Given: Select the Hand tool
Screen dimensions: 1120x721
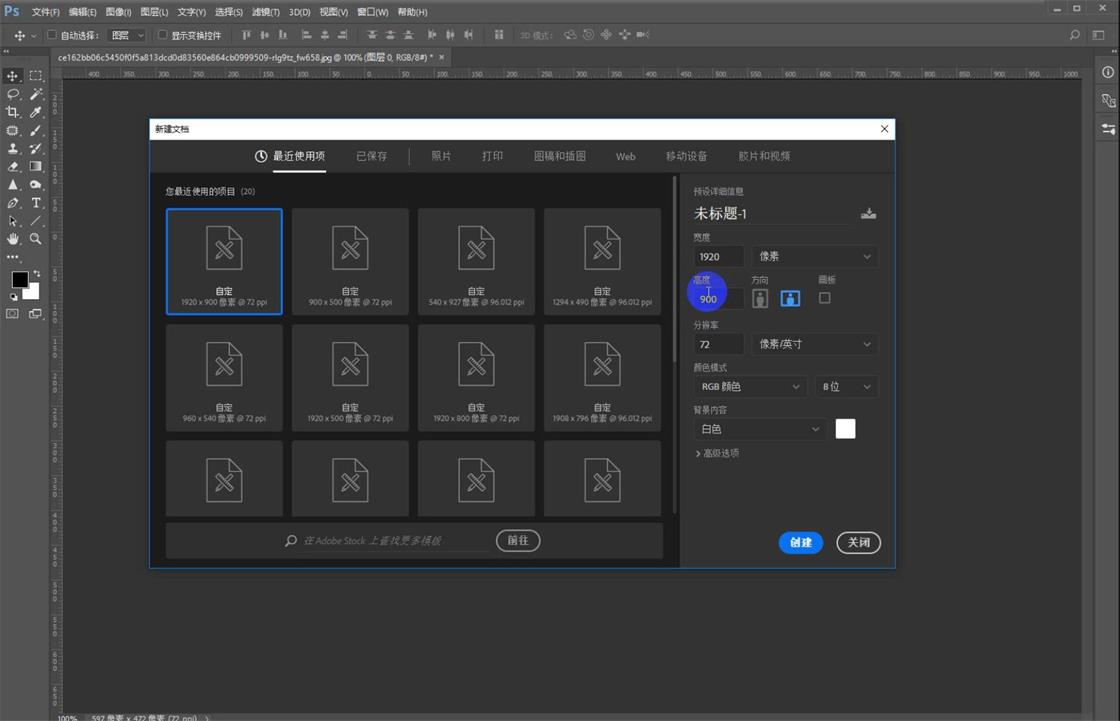Looking at the screenshot, I should click(13, 239).
